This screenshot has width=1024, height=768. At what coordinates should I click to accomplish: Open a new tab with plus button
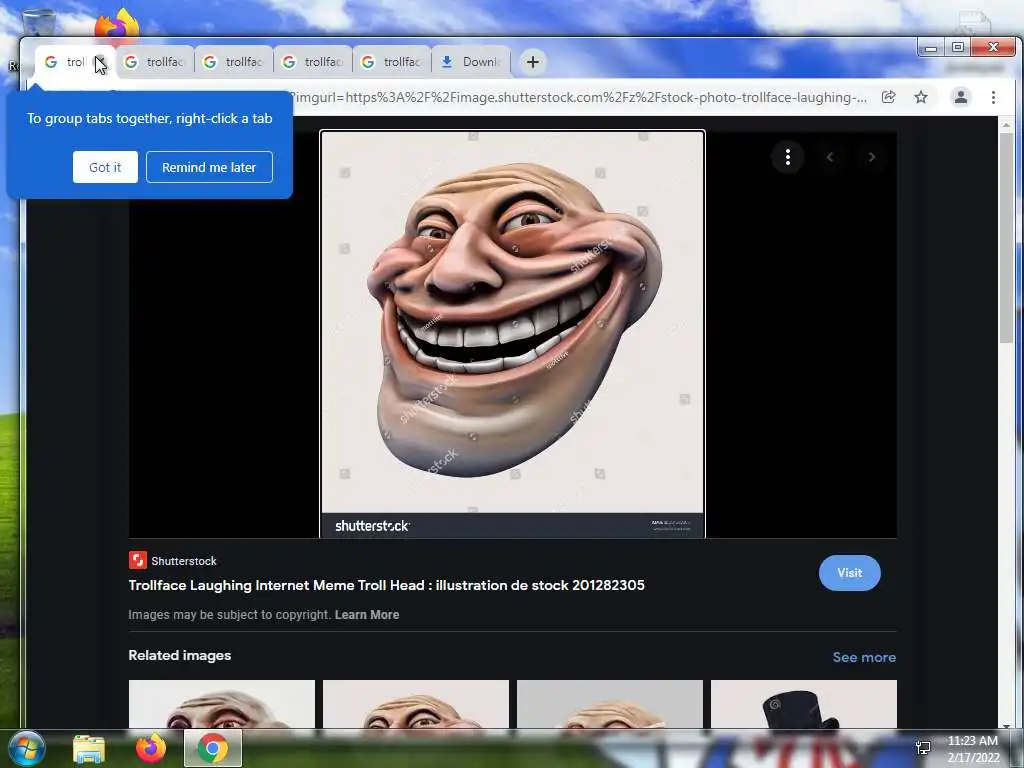pos(533,62)
